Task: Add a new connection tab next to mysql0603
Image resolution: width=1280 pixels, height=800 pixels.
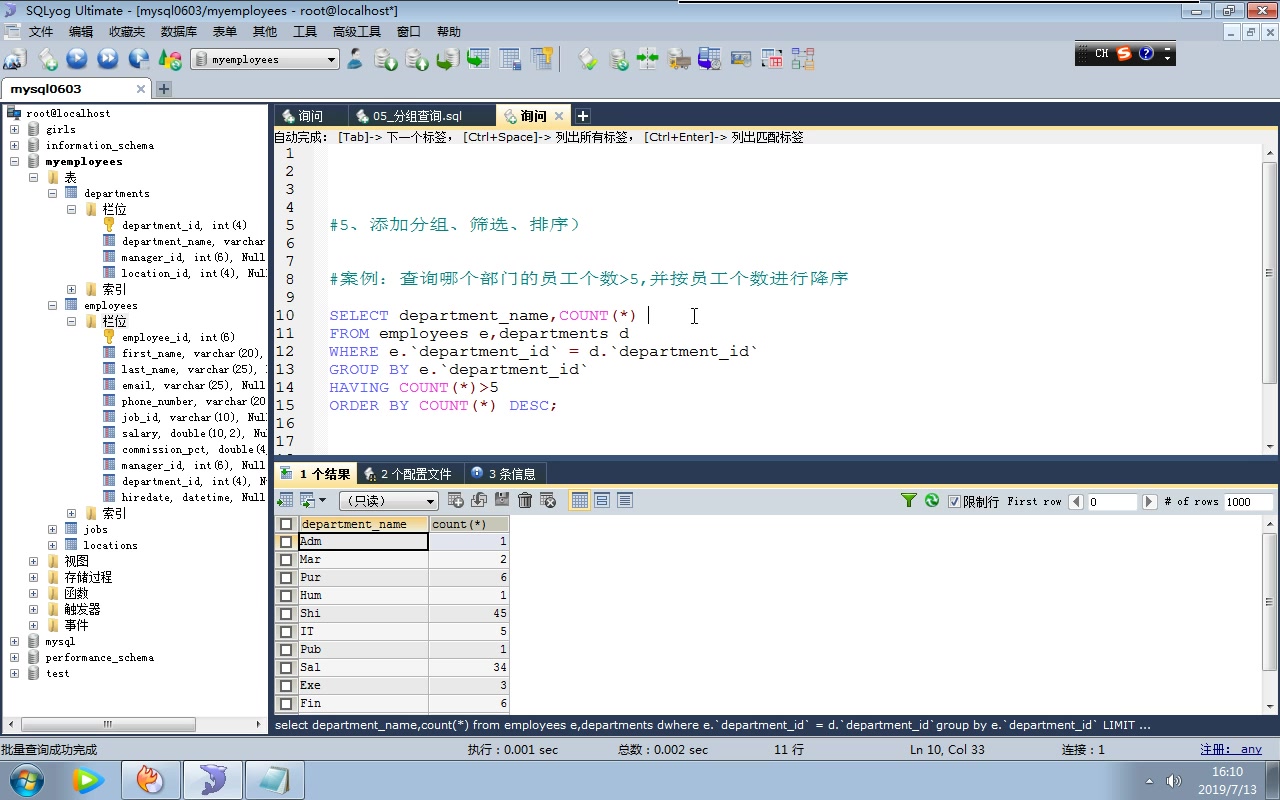Action: pyautogui.click(x=164, y=89)
